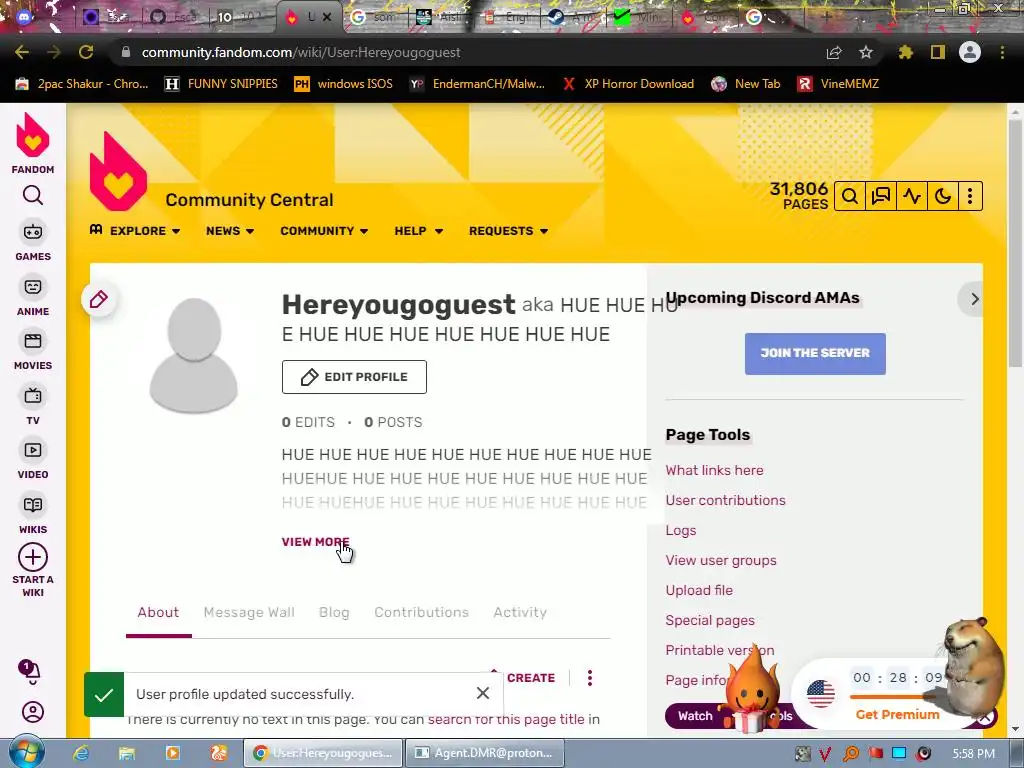Bookmark this page with the star icon
This screenshot has width=1024, height=768.
tap(865, 52)
